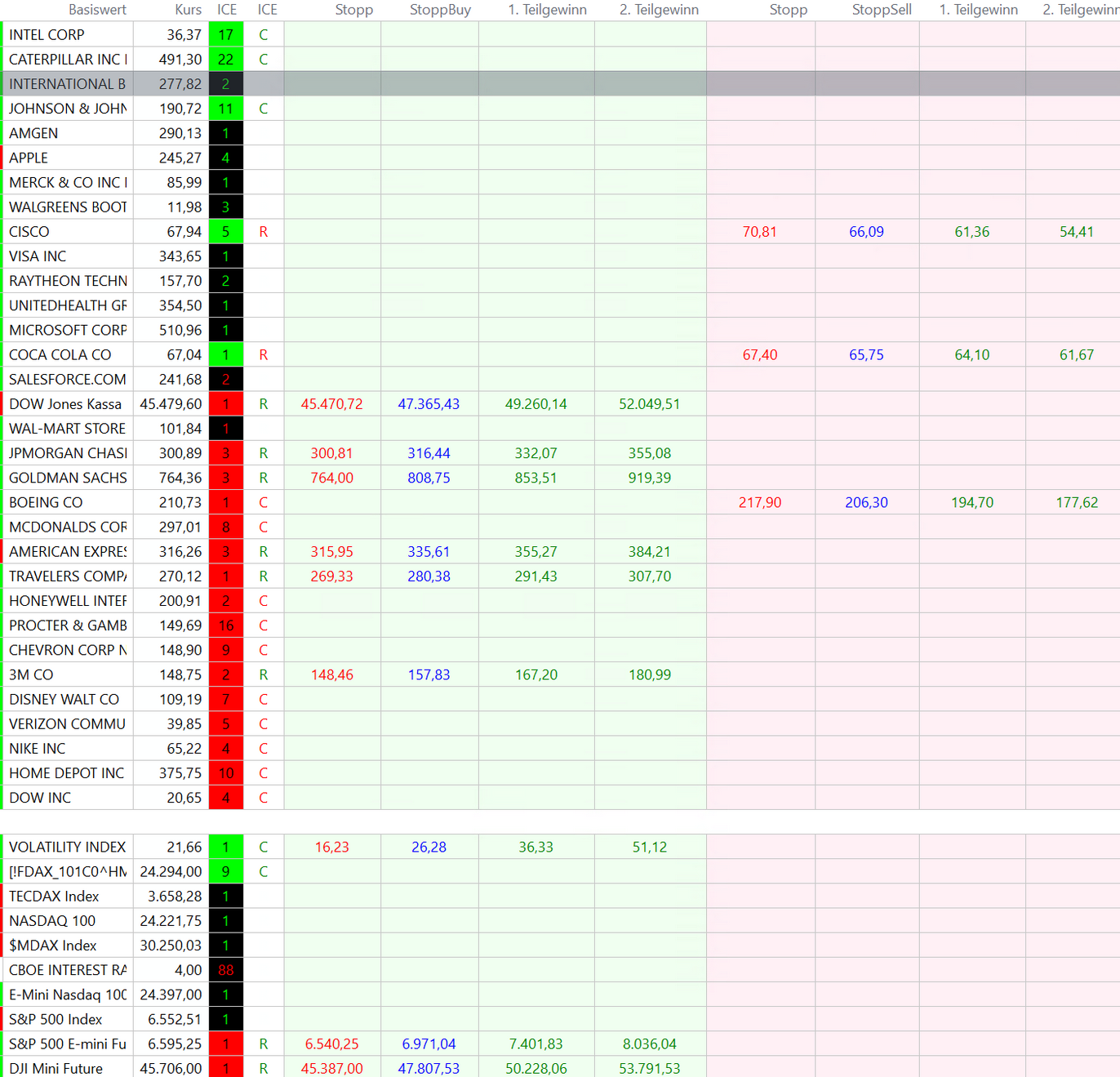The width and height of the screenshot is (1120, 1077).
Task: Select the APPLE row name
Action: tap(29, 158)
